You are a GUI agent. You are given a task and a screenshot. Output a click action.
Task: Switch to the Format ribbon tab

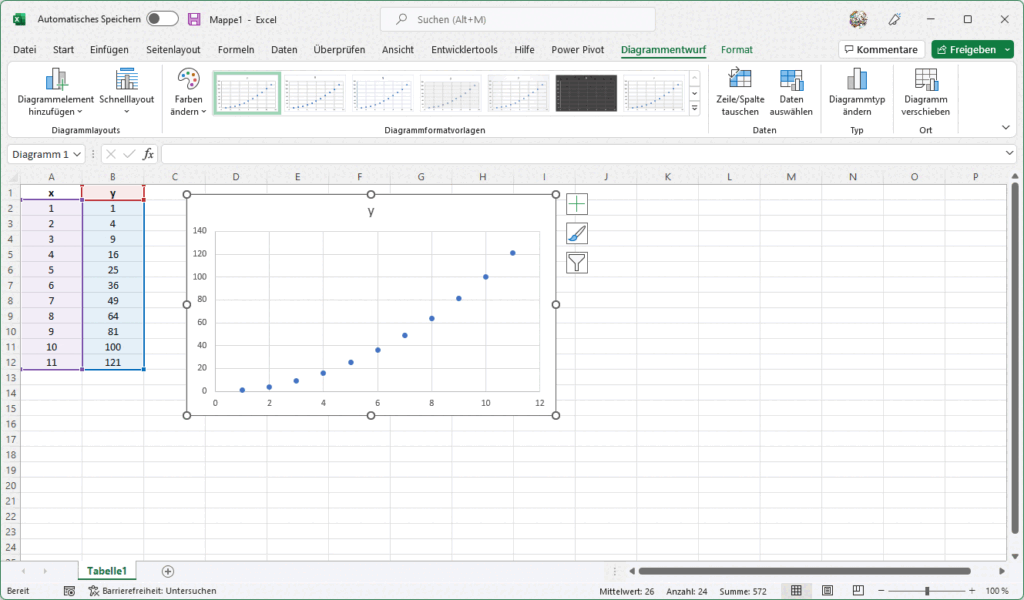pos(737,50)
